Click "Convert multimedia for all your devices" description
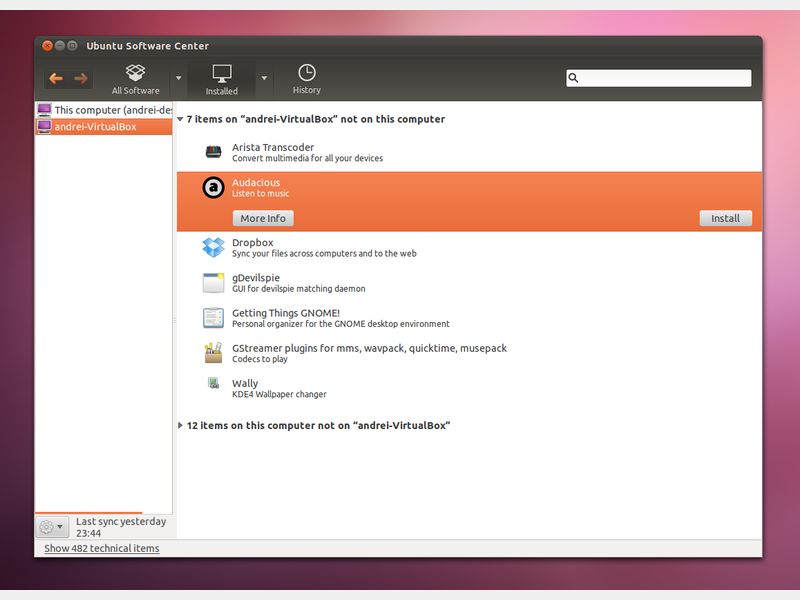 pos(308,158)
